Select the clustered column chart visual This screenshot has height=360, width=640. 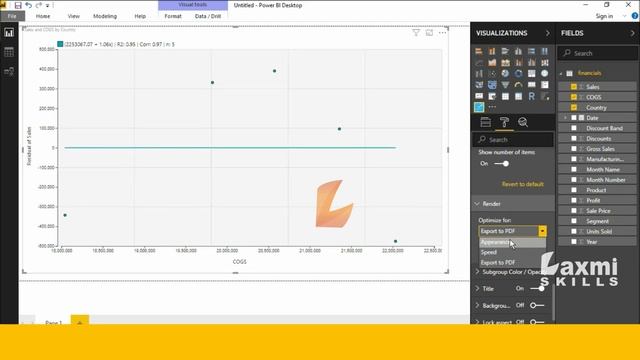pyautogui.click(x=518, y=51)
